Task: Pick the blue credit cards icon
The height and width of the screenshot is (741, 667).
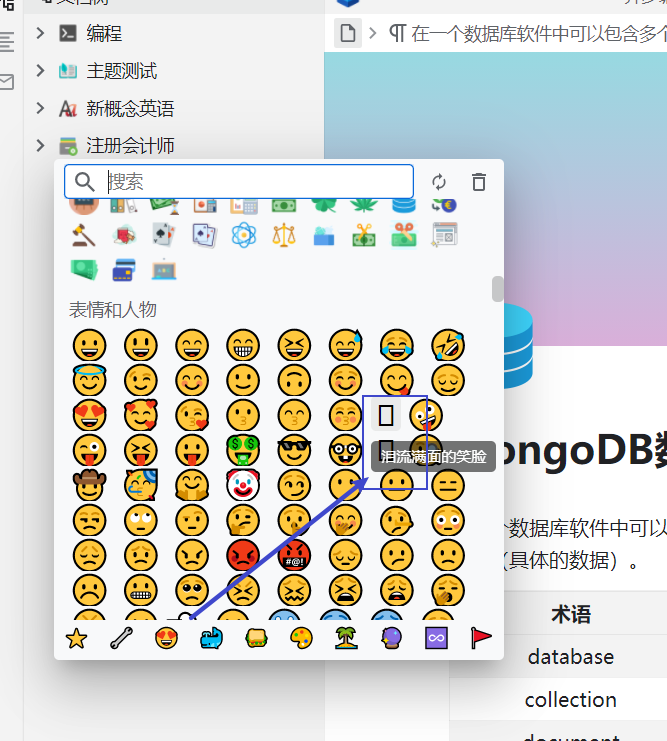Action: (124, 270)
